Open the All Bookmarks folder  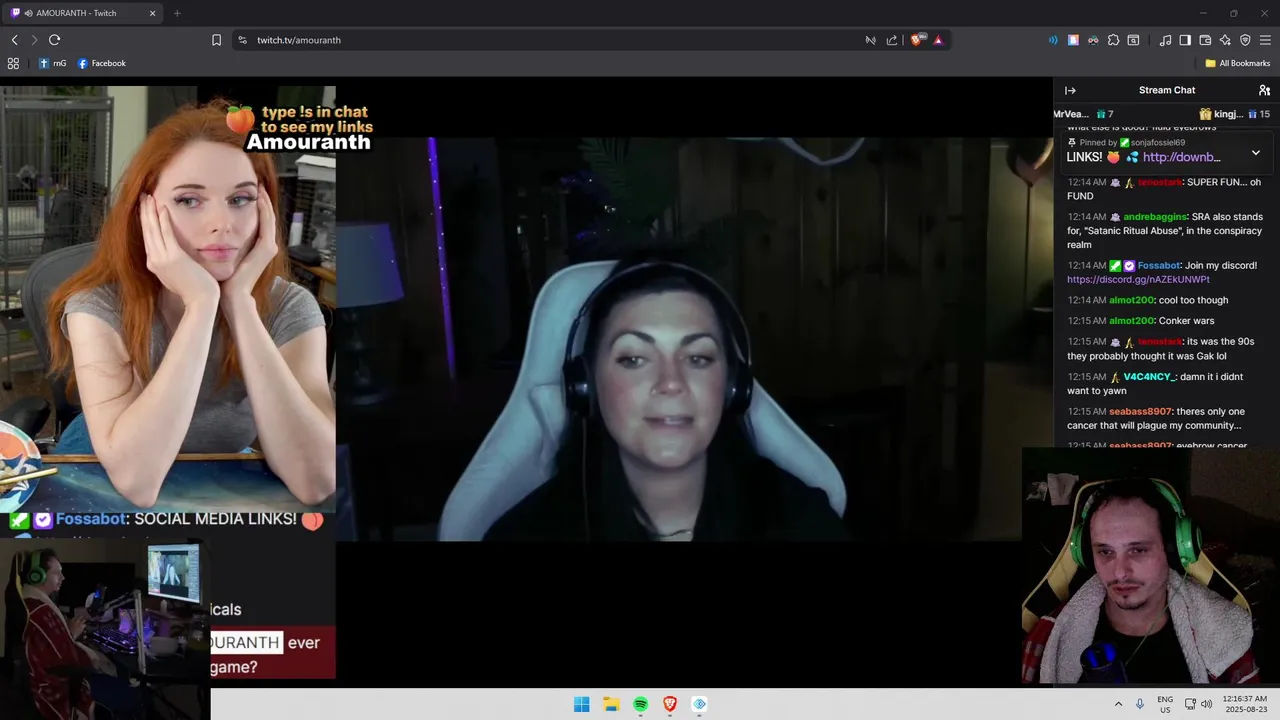(x=1237, y=63)
